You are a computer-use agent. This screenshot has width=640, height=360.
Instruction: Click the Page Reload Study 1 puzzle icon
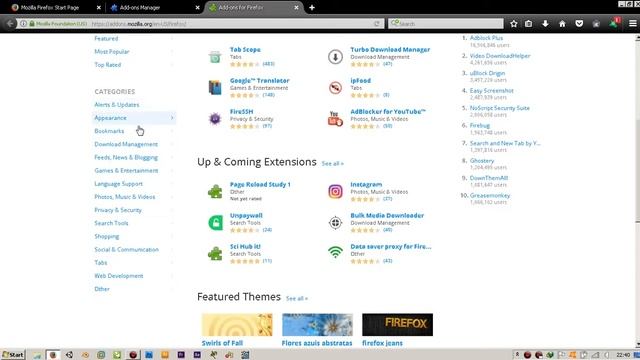click(x=215, y=191)
